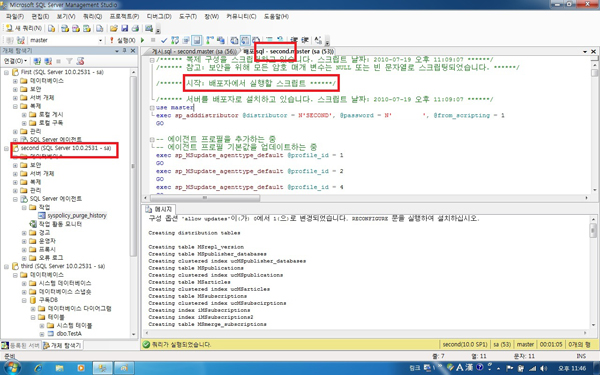Screen dimensions: 600x375
Task: Open the Windows Start menu
Action: click(x=11, y=368)
